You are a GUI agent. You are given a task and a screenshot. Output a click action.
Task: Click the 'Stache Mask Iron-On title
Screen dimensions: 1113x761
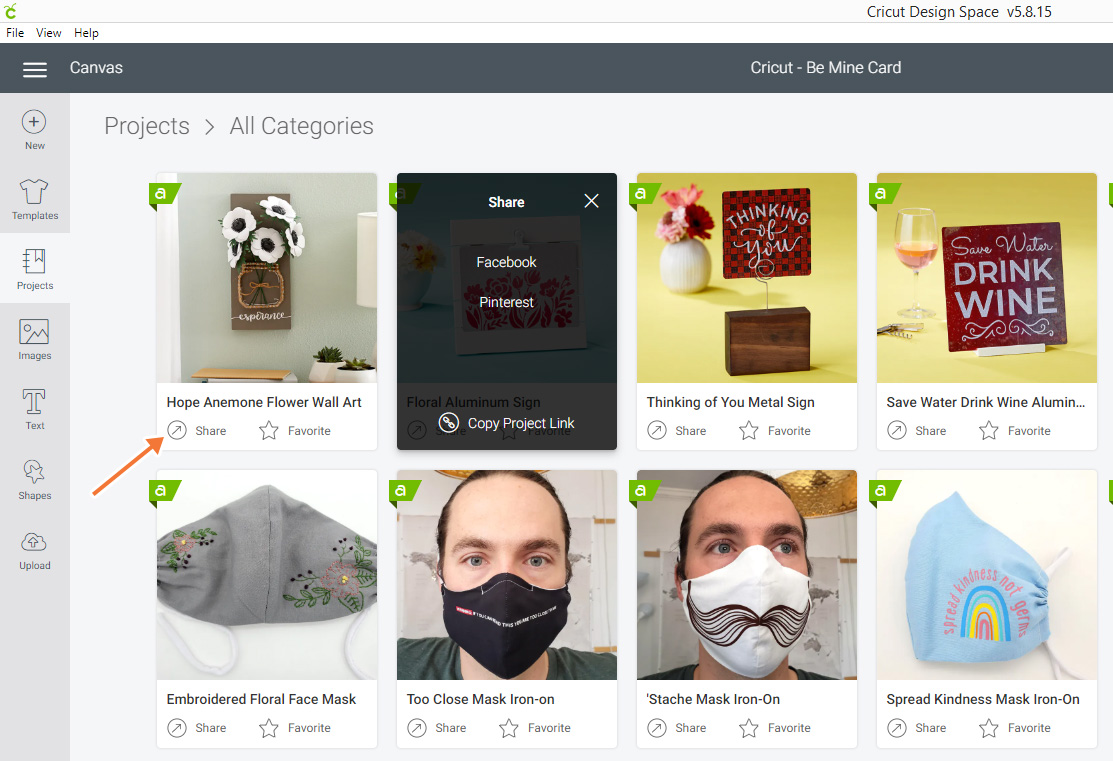coord(713,699)
